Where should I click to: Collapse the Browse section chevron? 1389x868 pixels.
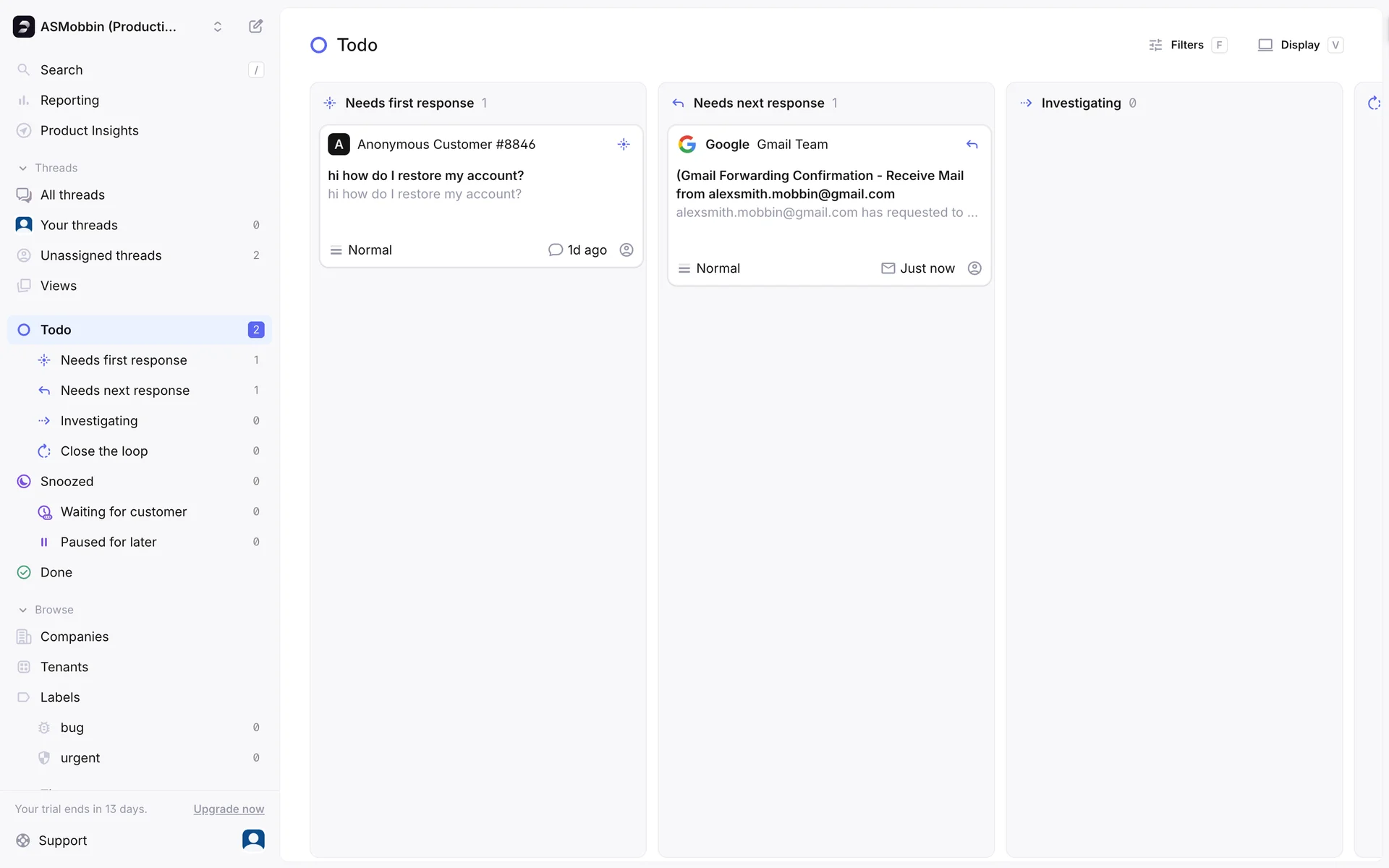point(23,610)
